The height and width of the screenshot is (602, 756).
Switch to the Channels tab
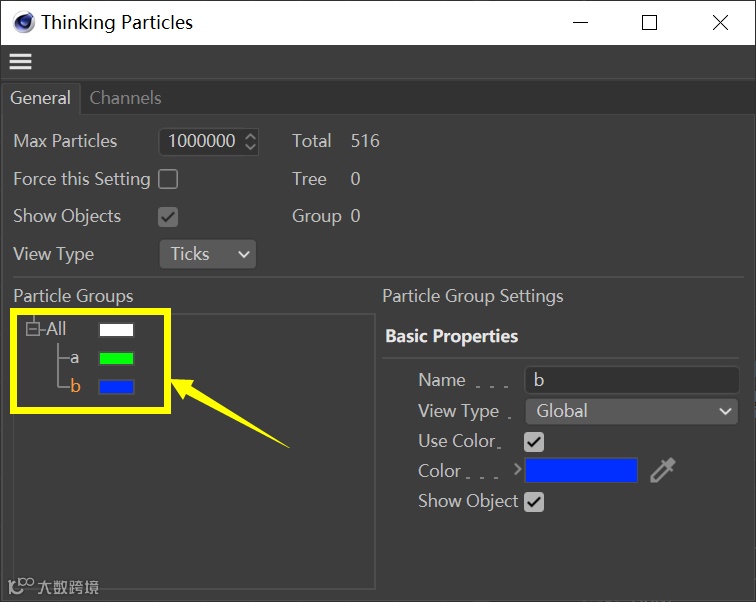tap(125, 98)
